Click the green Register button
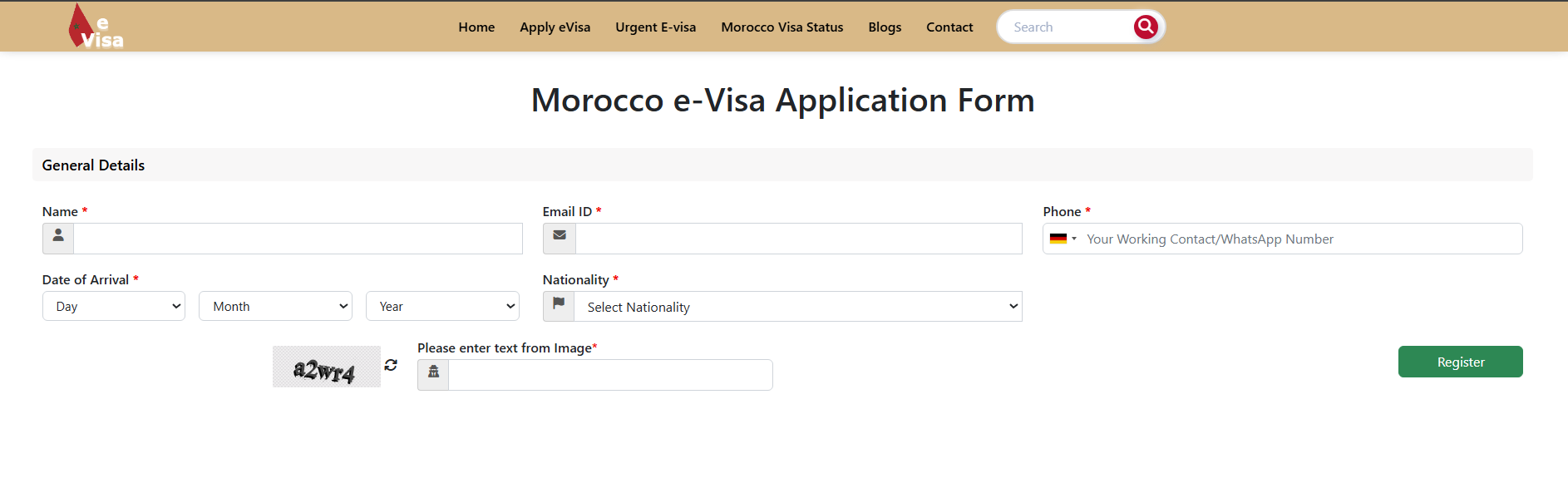The width and height of the screenshot is (1568, 483). click(1460, 362)
